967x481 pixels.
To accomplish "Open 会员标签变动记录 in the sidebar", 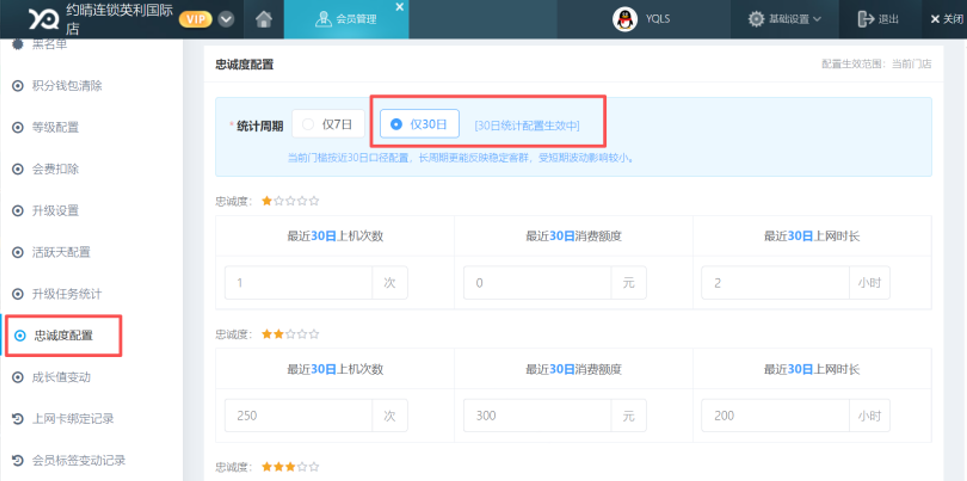I will [78, 460].
